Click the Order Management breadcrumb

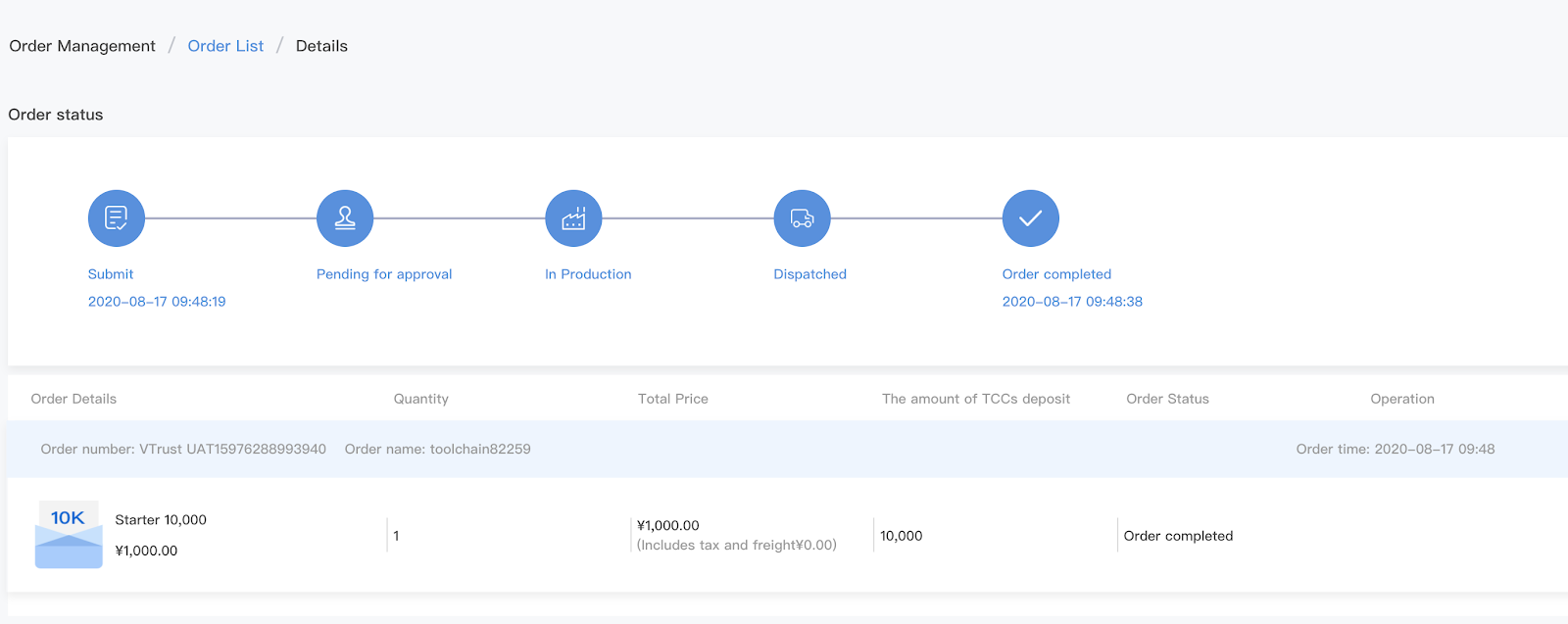[82, 46]
